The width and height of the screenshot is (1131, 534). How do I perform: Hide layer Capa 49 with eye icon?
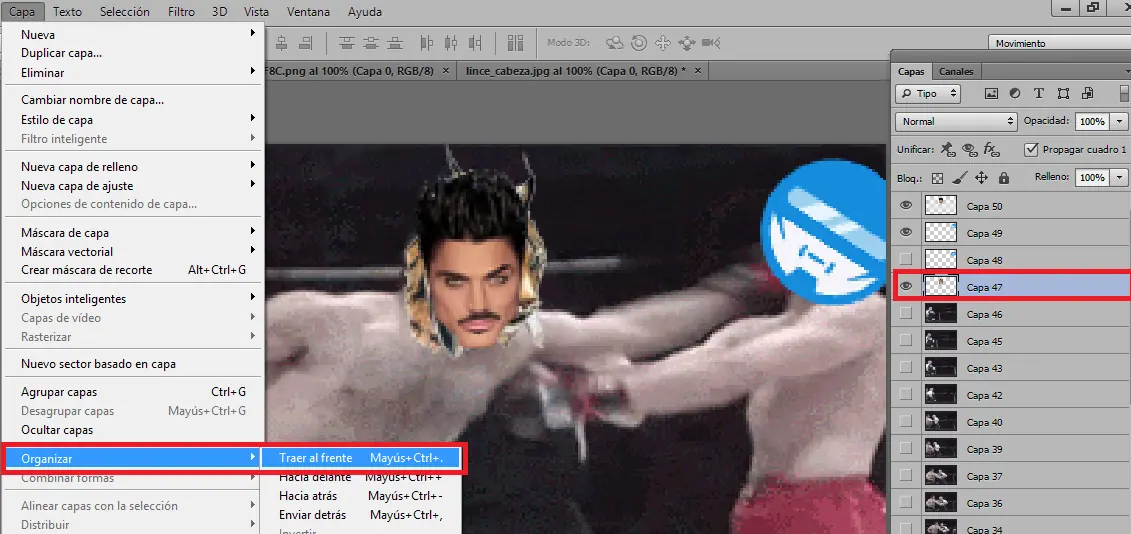(907, 232)
